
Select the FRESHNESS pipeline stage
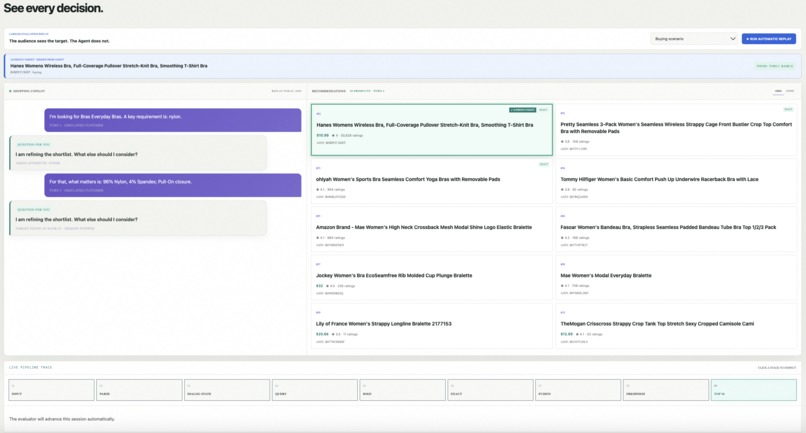pos(666,390)
